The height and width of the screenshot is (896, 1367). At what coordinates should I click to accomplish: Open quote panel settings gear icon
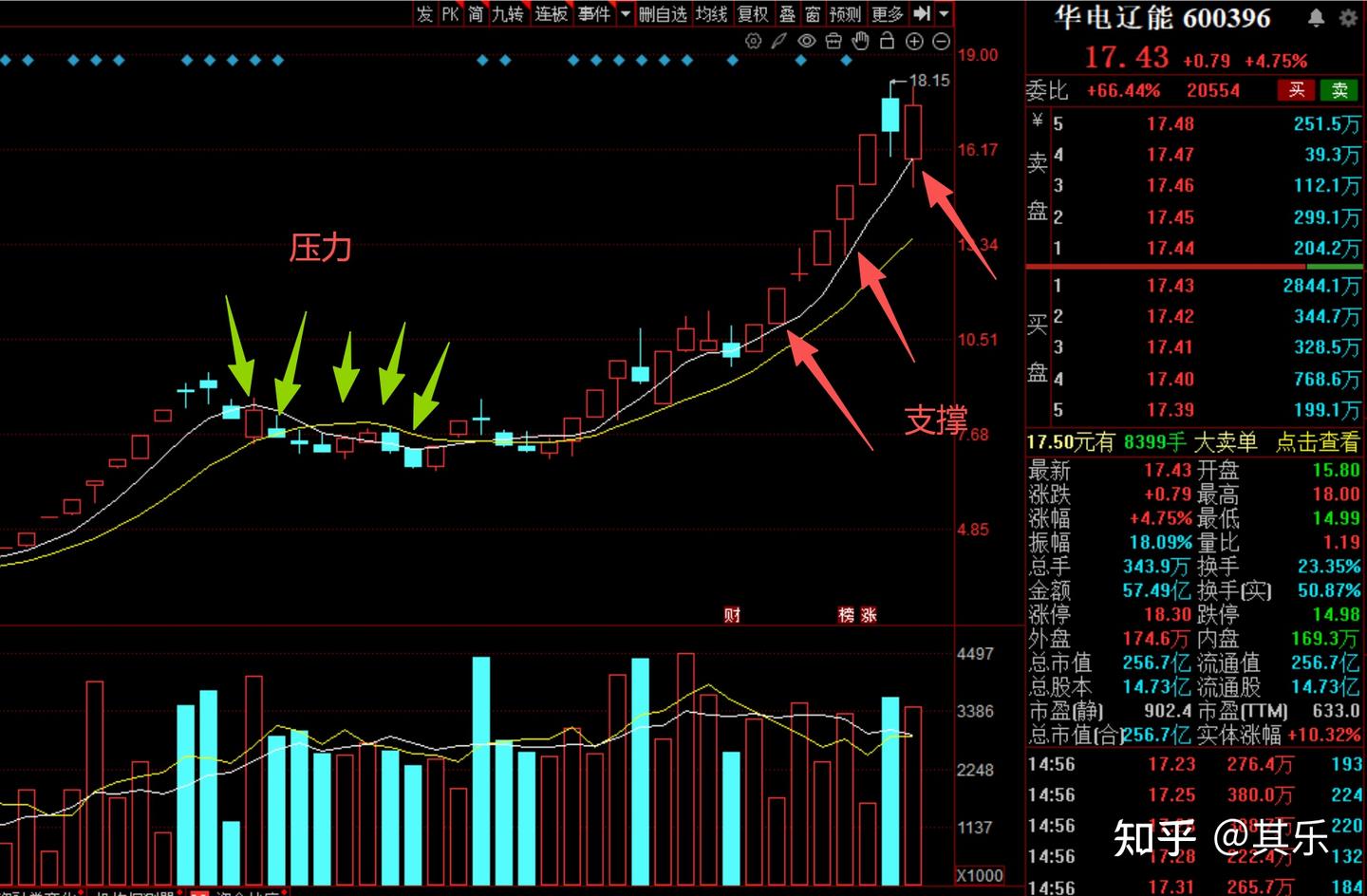[1348, 17]
